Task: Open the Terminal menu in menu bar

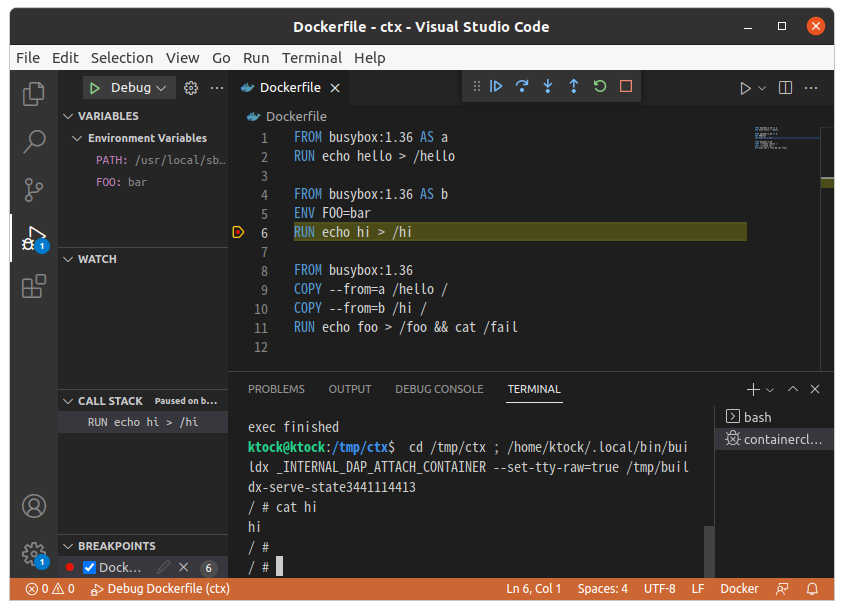Action: click(311, 58)
